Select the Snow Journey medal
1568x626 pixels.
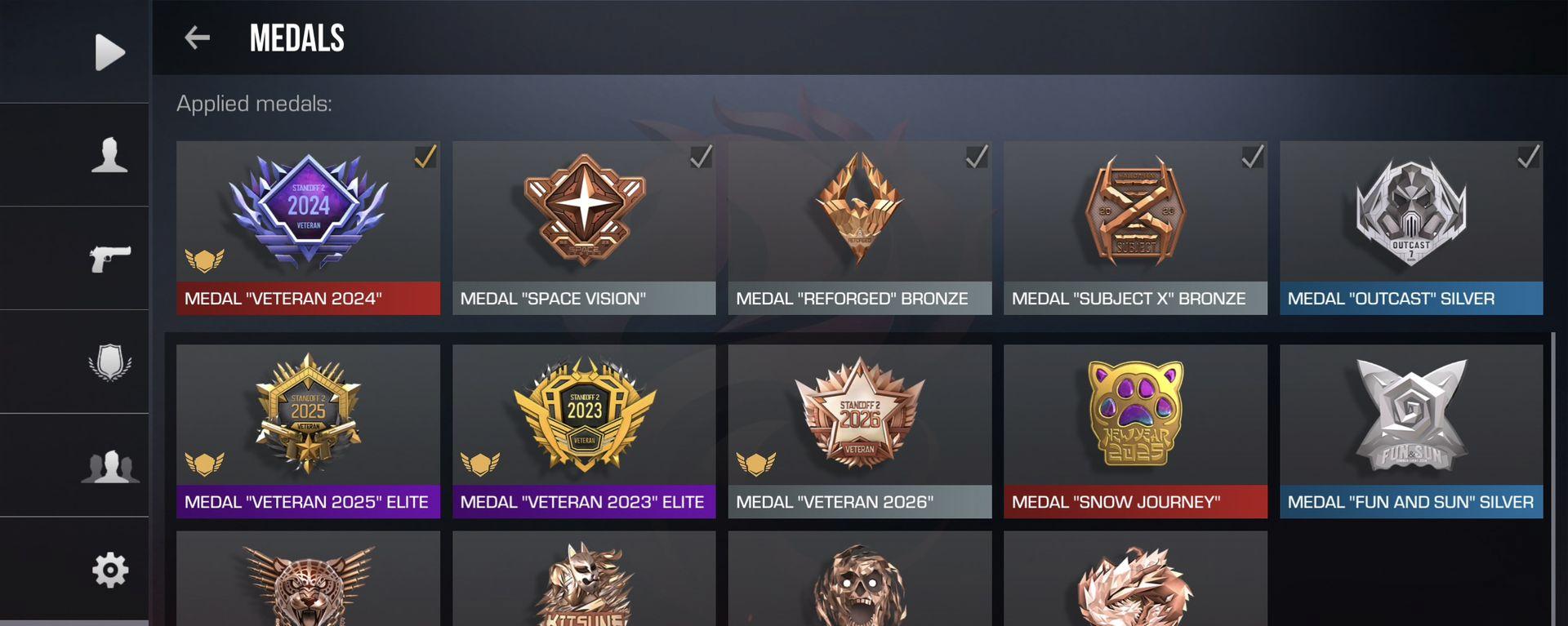coord(1135,431)
